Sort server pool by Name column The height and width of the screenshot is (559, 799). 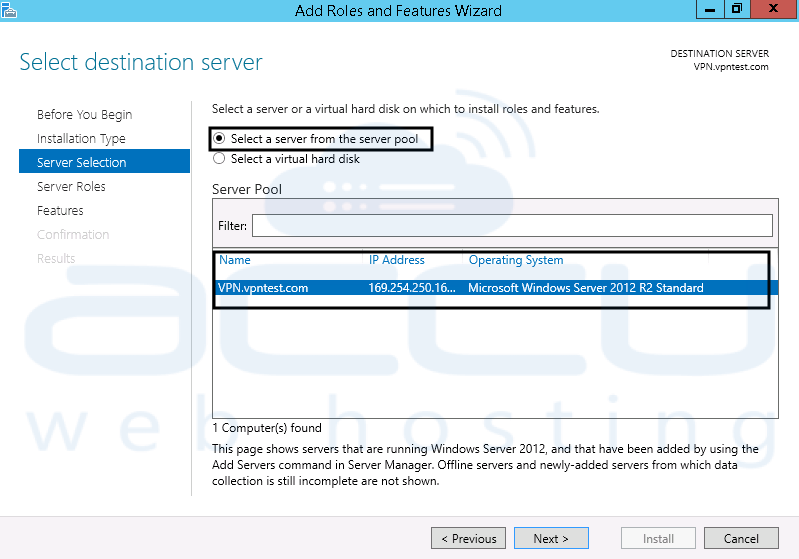(x=235, y=260)
